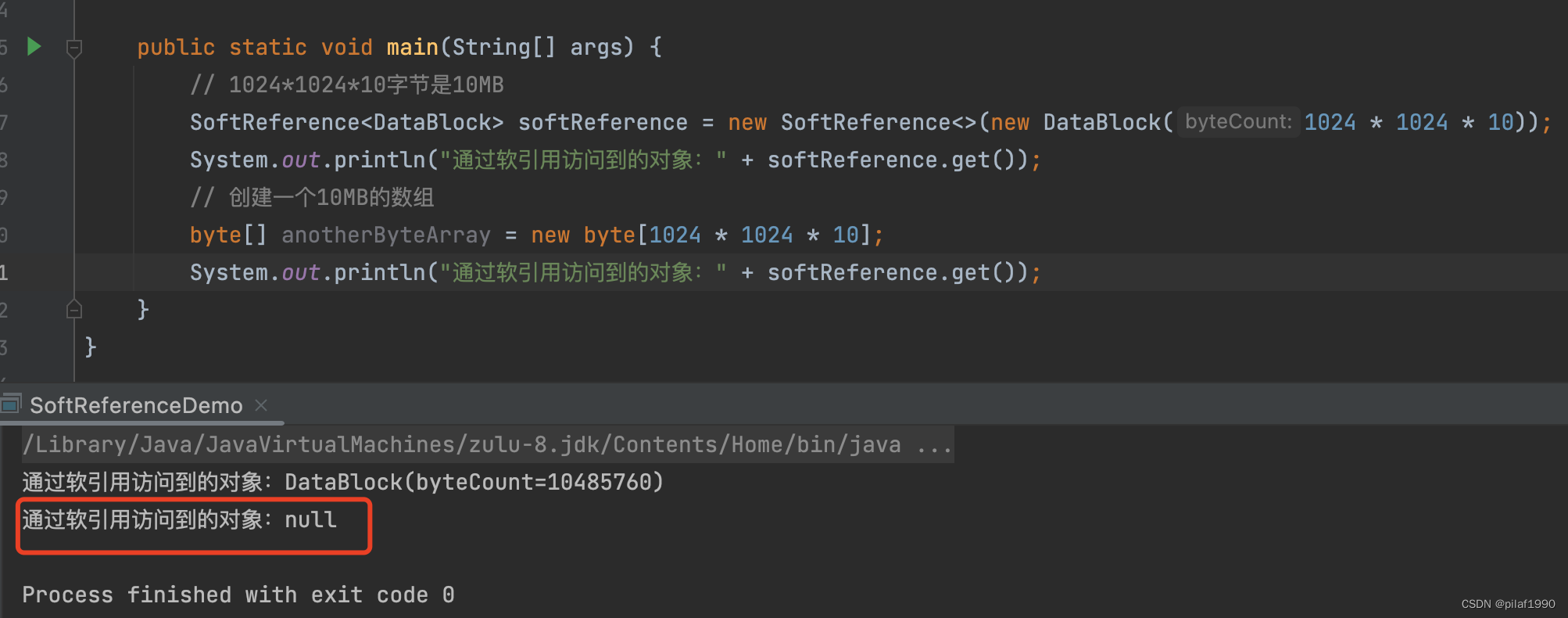The width and height of the screenshot is (1568, 618).
Task: Collapse code at main method's closing fold marker
Action: (74, 309)
